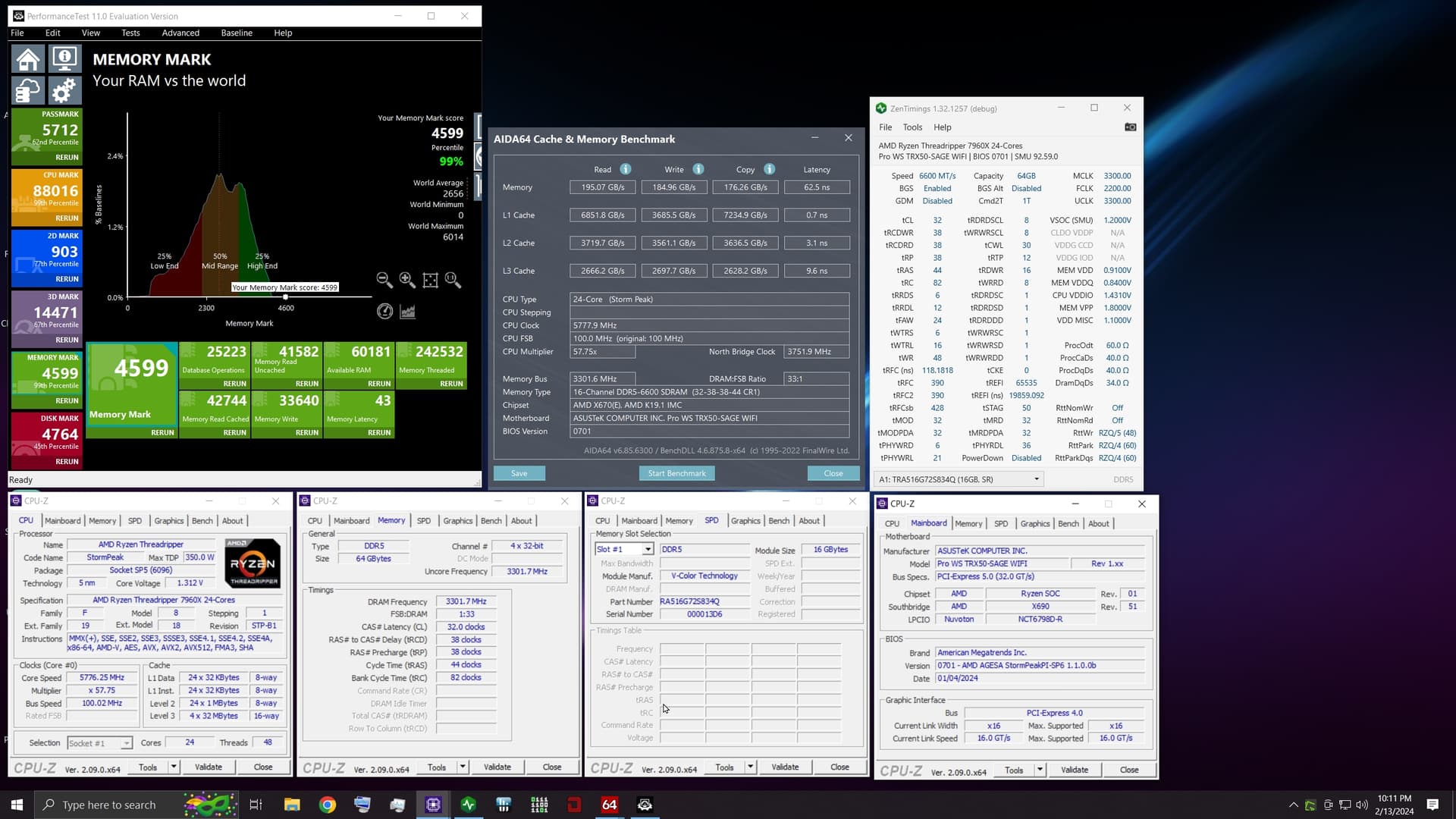Zoom out on the Memory Mark chart
1456x819 pixels.
(x=384, y=281)
